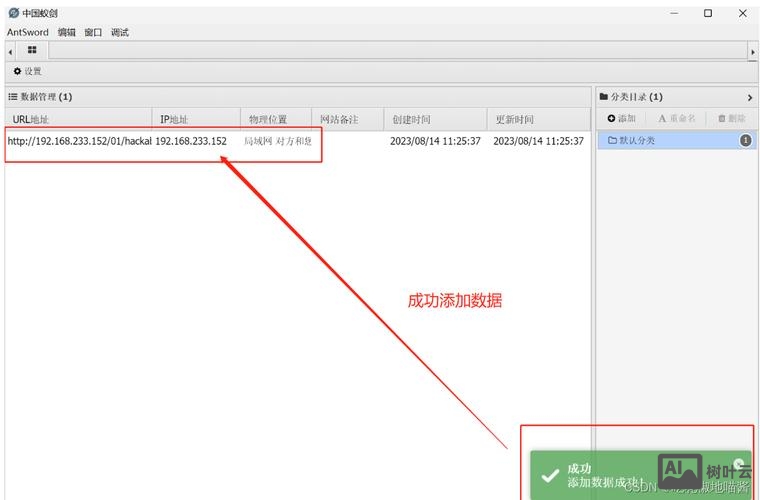Click the 中国蚁剑 app icon in title bar
Screen dimensions: 760x500
pyautogui.click(x=14, y=13)
